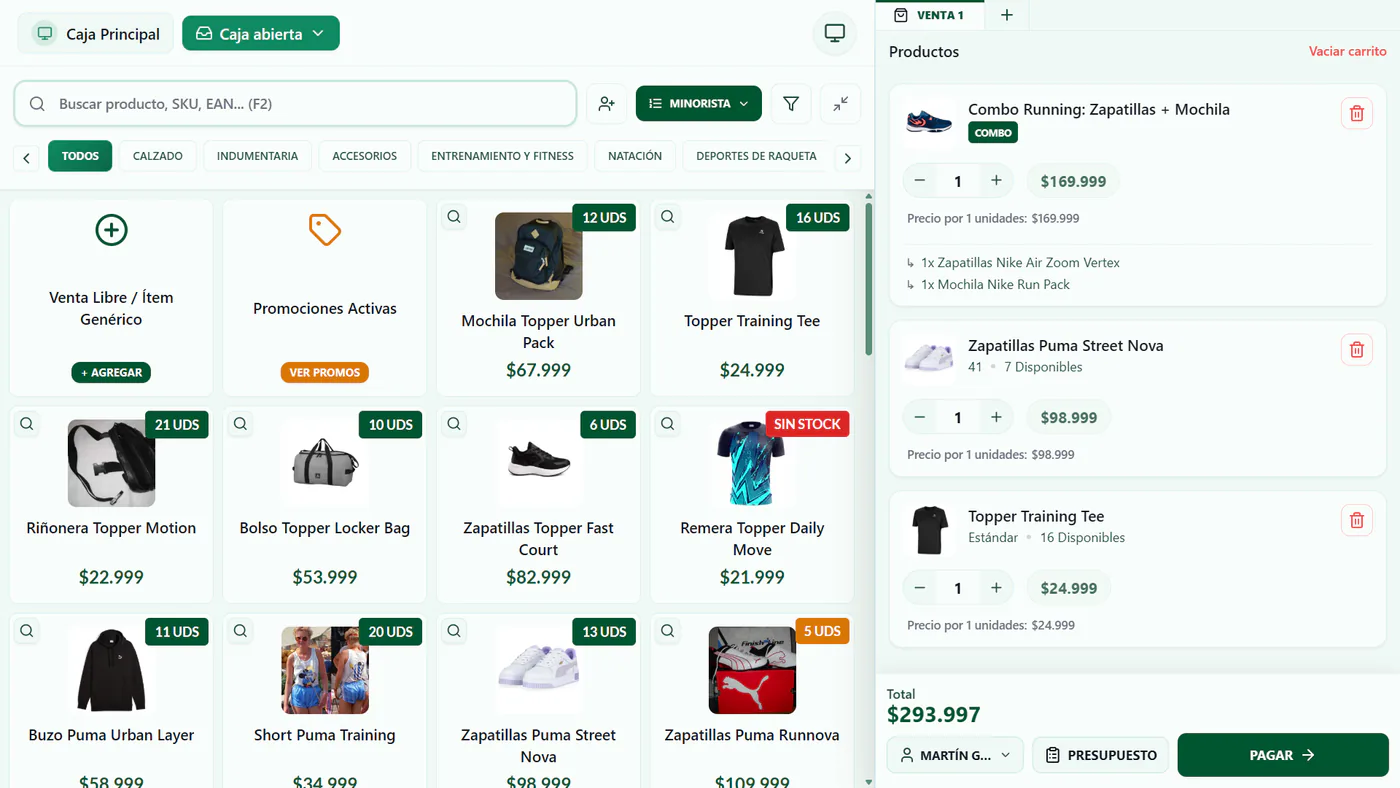Click the '5 UDS' stock badge
The image size is (1400, 788).
(x=822, y=631)
